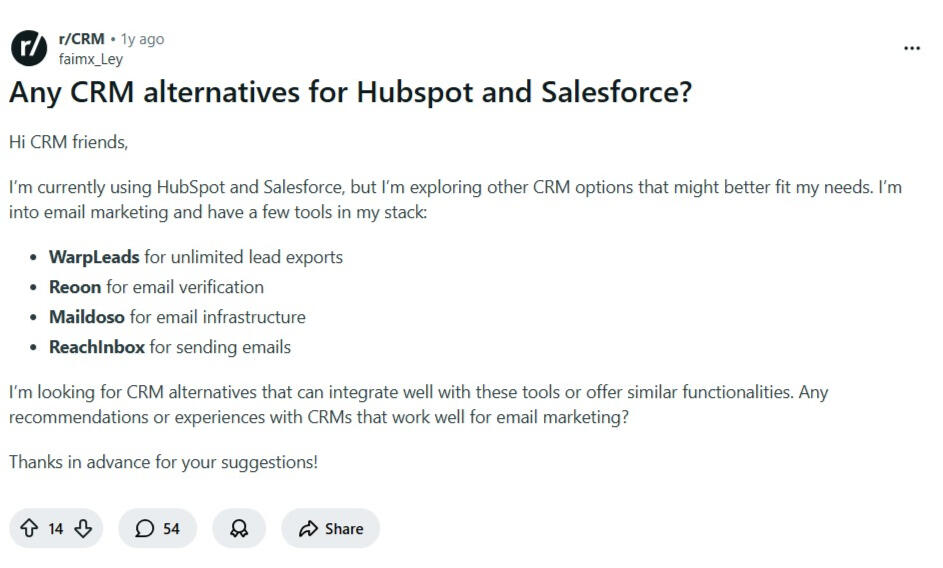The width and height of the screenshot is (943, 568).
Task: Click the r/CRM community avatar icon
Action: click(28, 48)
